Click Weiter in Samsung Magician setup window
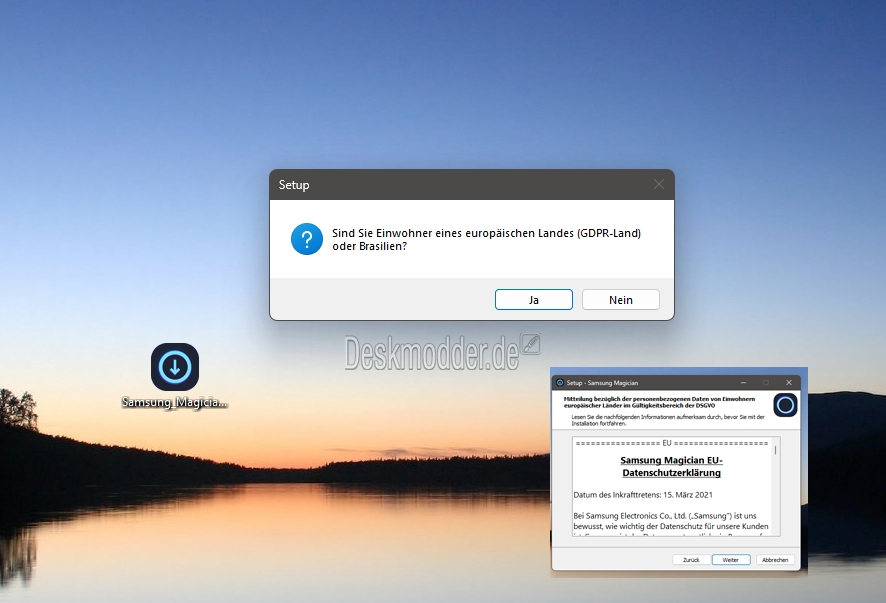This screenshot has height=603, width=886. 731,559
